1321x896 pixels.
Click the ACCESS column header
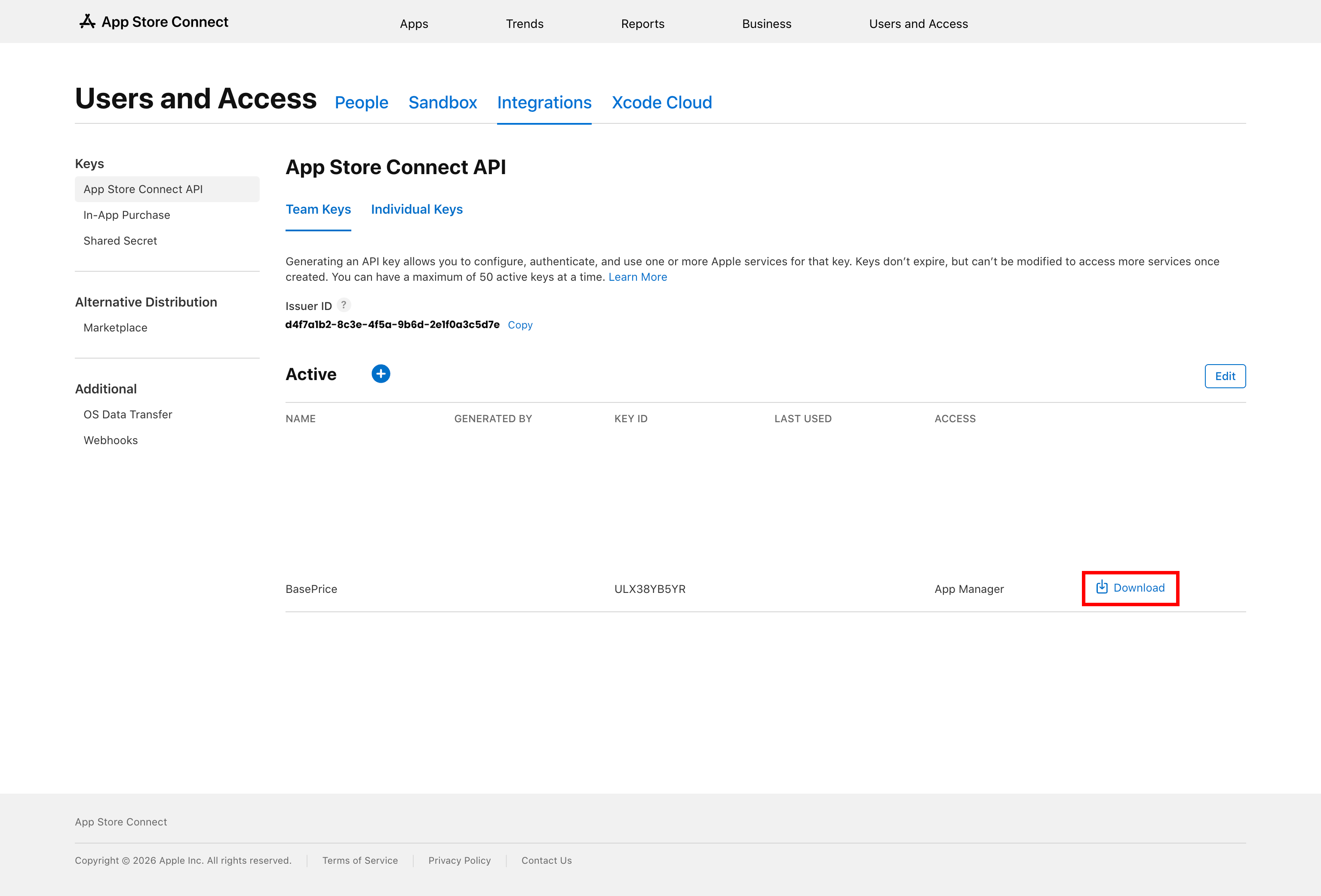(955, 418)
